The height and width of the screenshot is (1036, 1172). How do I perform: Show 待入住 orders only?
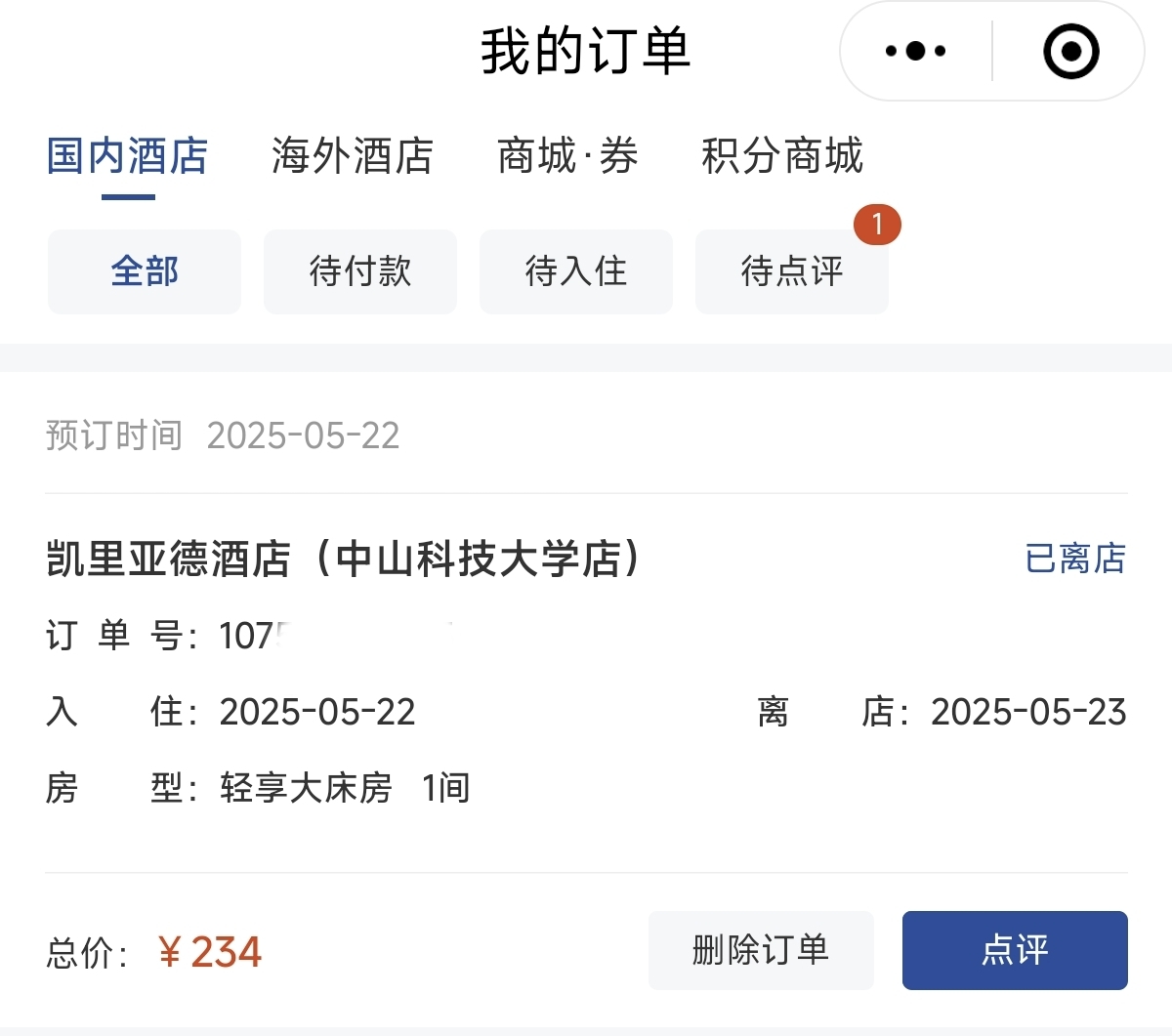(x=576, y=271)
